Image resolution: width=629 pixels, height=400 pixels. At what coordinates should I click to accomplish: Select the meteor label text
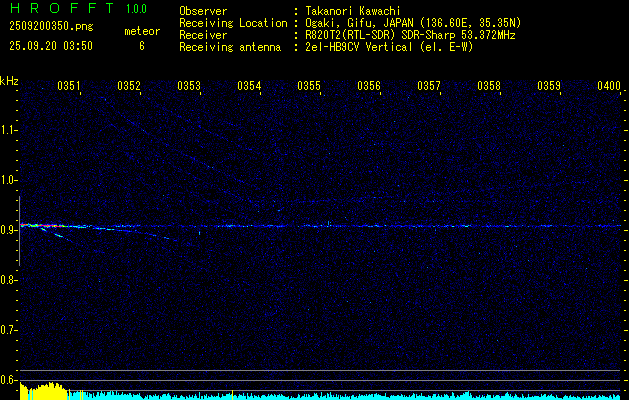click(141, 32)
